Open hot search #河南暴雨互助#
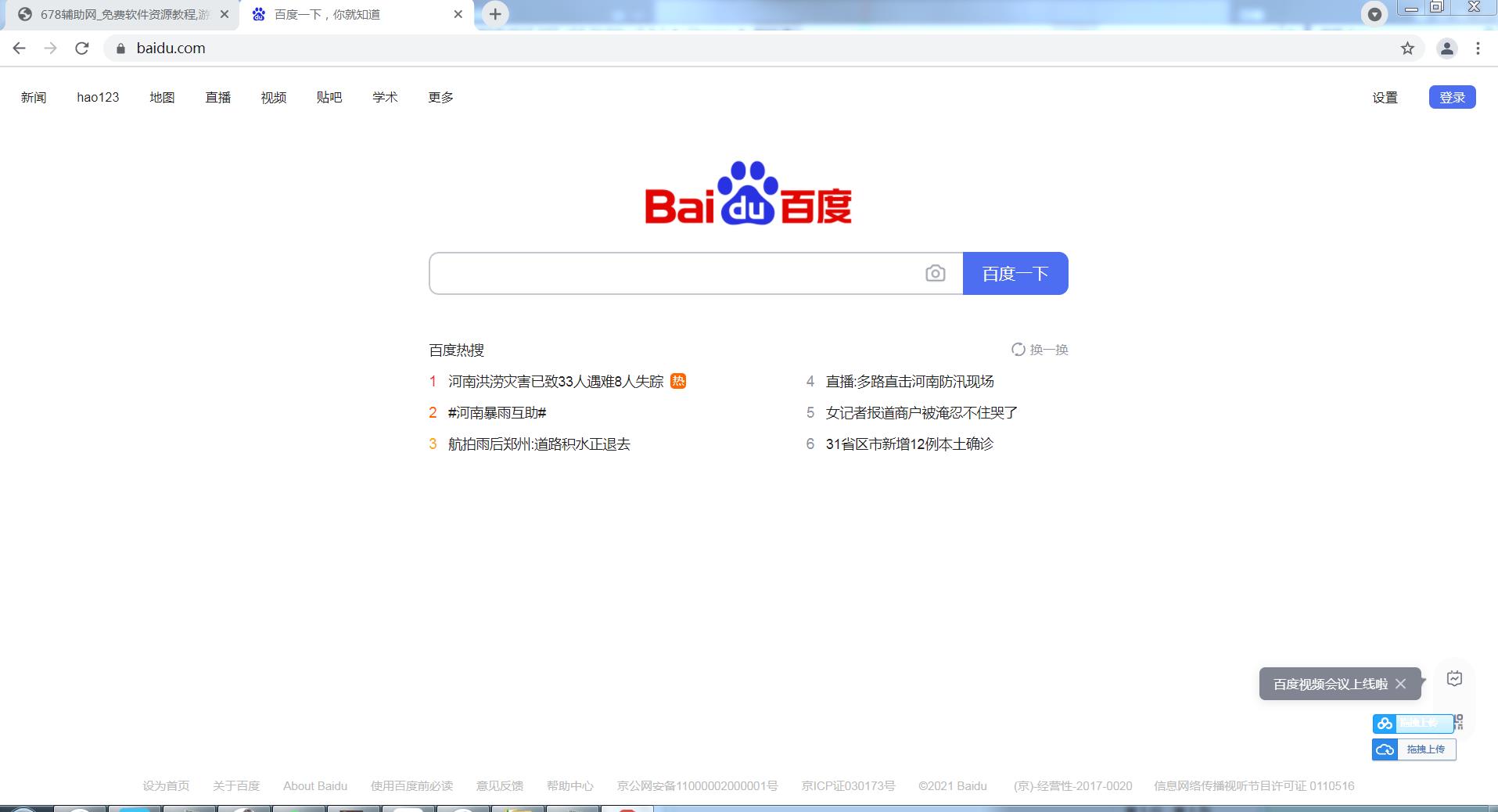 tap(497, 412)
